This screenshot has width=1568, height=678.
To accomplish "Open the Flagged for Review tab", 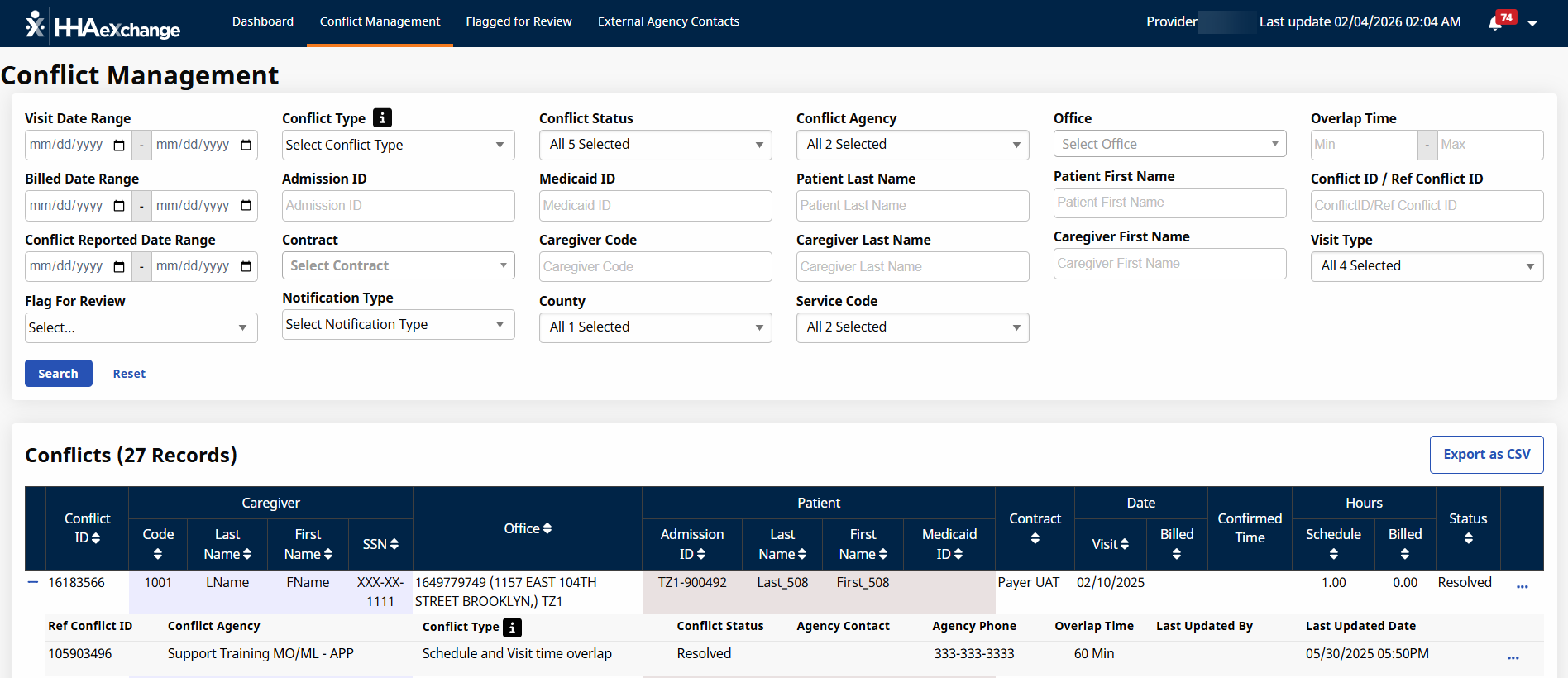I will pyautogui.click(x=519, y=21).
